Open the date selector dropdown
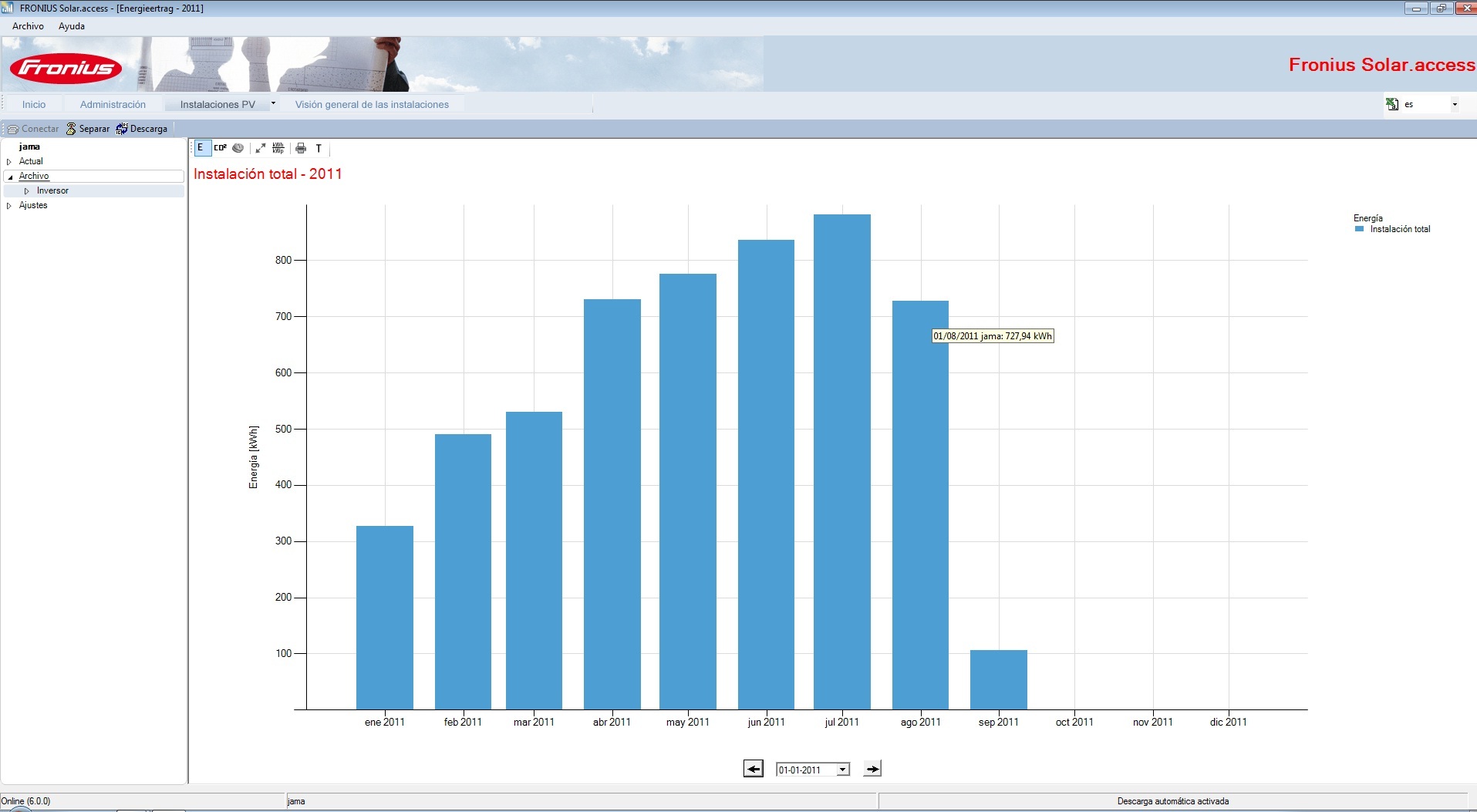1477x812 pixels. pyautogui.click(x=843, y=770)
